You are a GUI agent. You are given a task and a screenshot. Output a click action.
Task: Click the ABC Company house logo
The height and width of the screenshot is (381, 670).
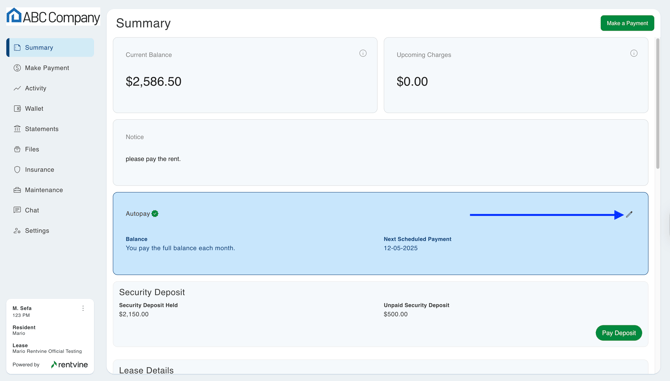(x=14, y=16)
